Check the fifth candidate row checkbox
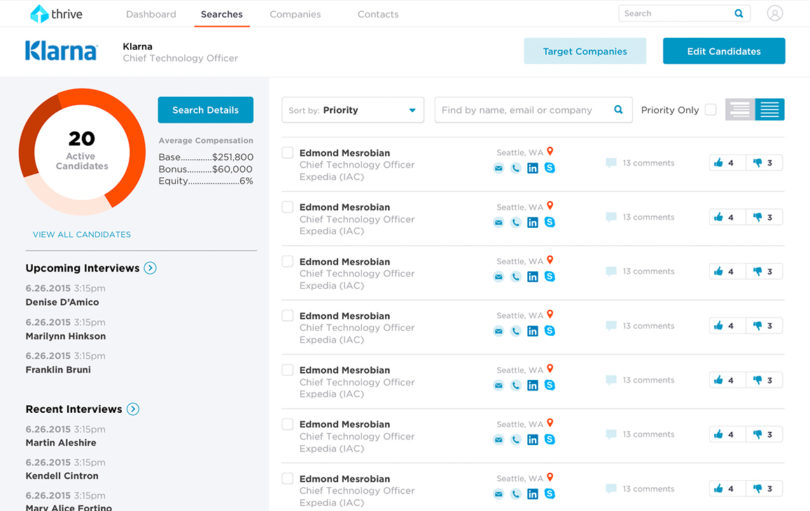The image size is (810, 511). click(287, 369)
